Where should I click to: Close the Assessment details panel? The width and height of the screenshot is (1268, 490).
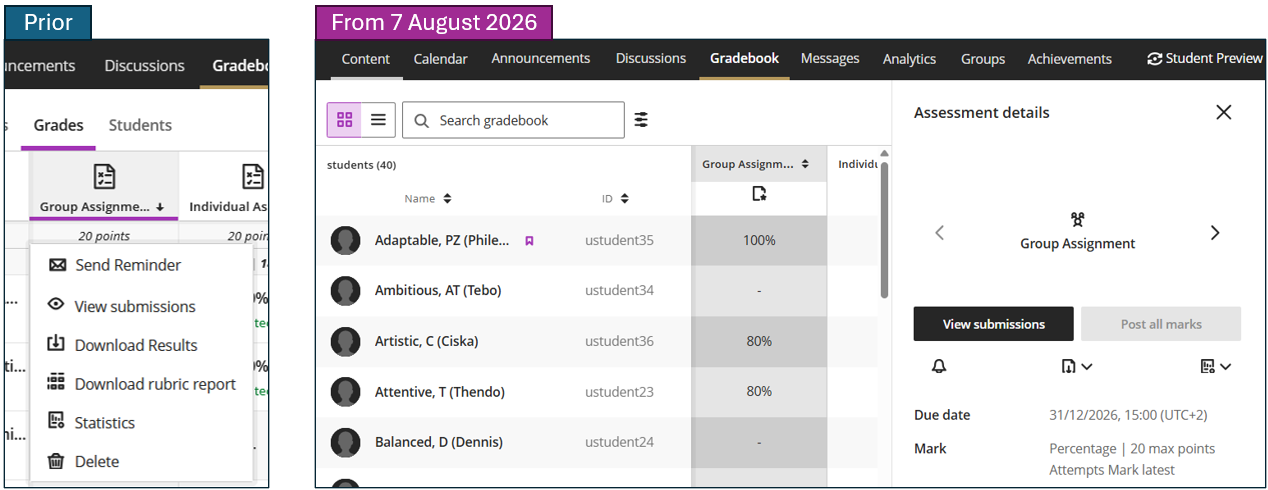click(1223, 113)
